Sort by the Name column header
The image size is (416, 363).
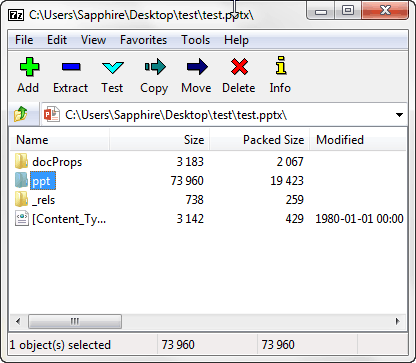(x=59, y=140)
